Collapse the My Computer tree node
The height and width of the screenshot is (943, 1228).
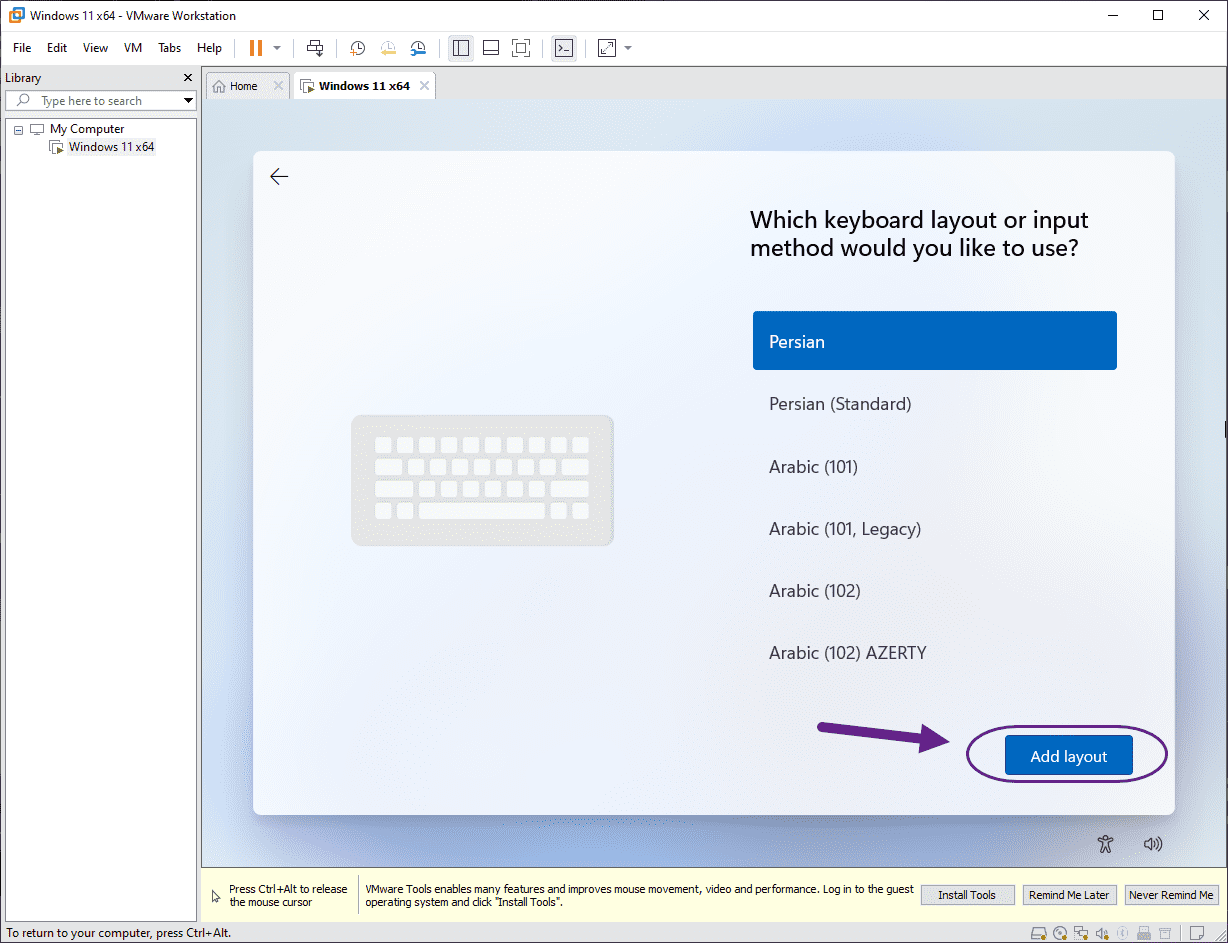pyautogui.click(x=18, y=130)
